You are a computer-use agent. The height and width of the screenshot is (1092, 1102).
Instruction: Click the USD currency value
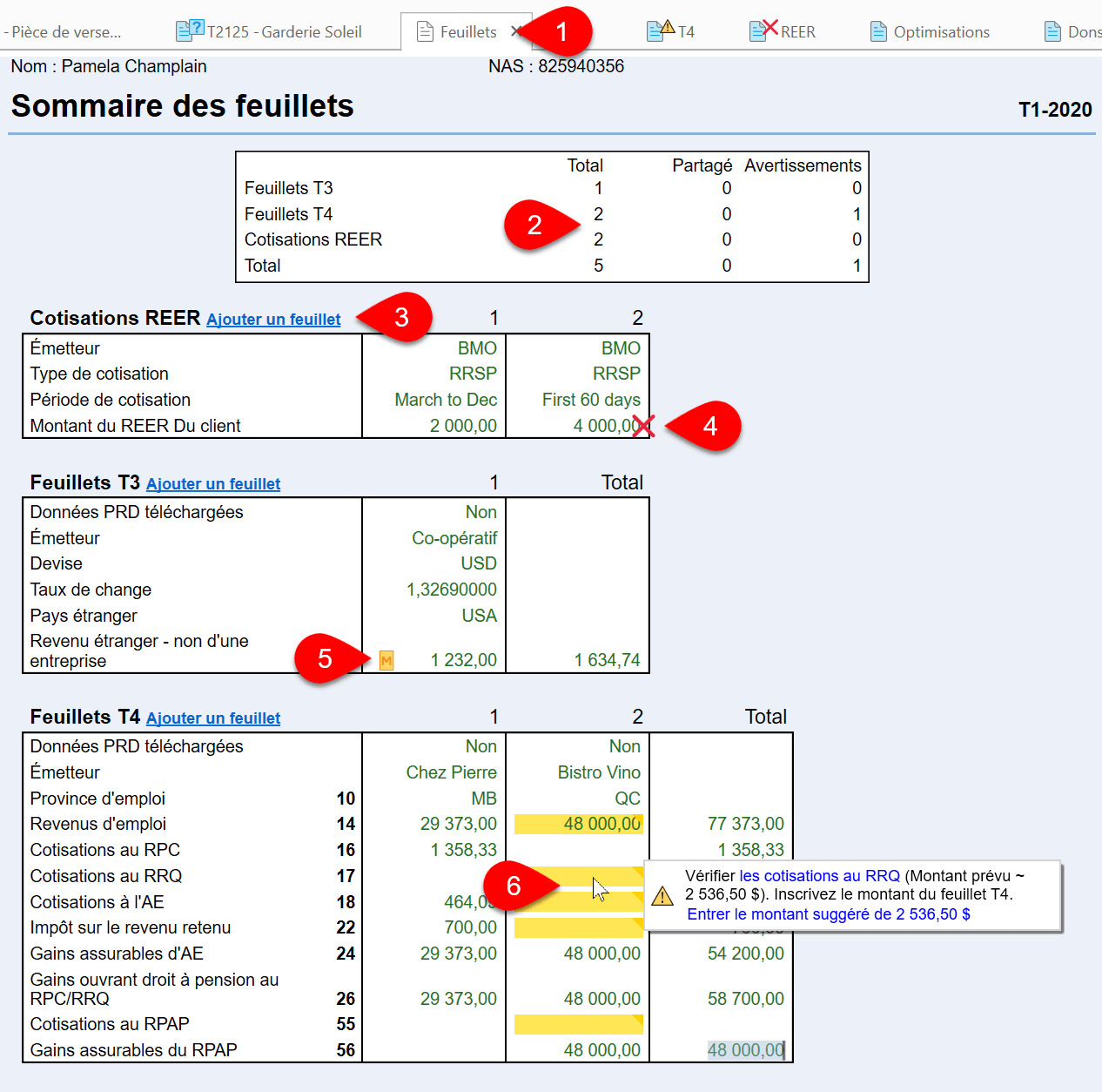(x=479, y=563)
